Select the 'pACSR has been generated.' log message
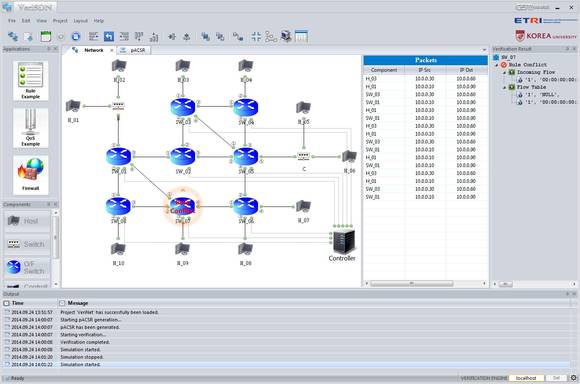580x384 pixels. click(x=90, y=327)
